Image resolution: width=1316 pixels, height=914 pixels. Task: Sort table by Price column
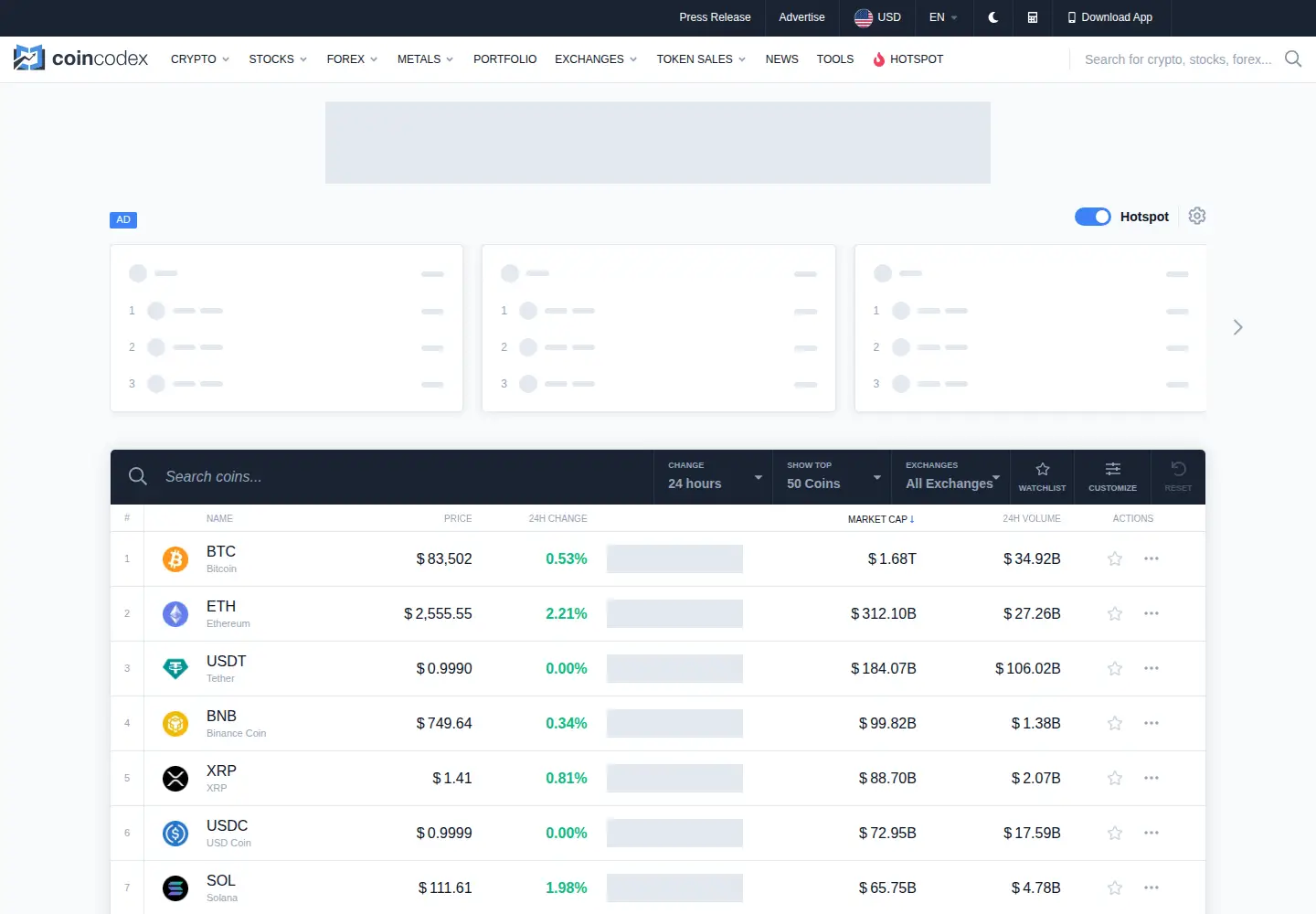click(x=458, y=518)
